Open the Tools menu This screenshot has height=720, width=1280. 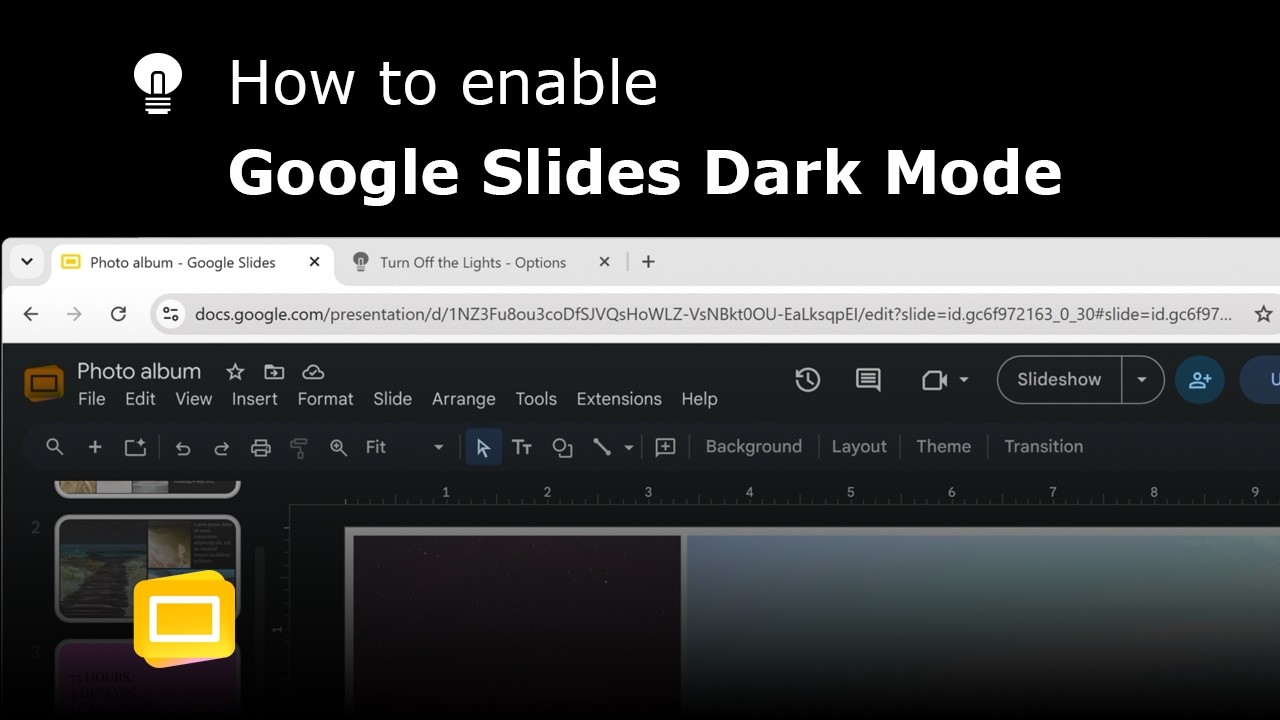(x=536, y=399)
